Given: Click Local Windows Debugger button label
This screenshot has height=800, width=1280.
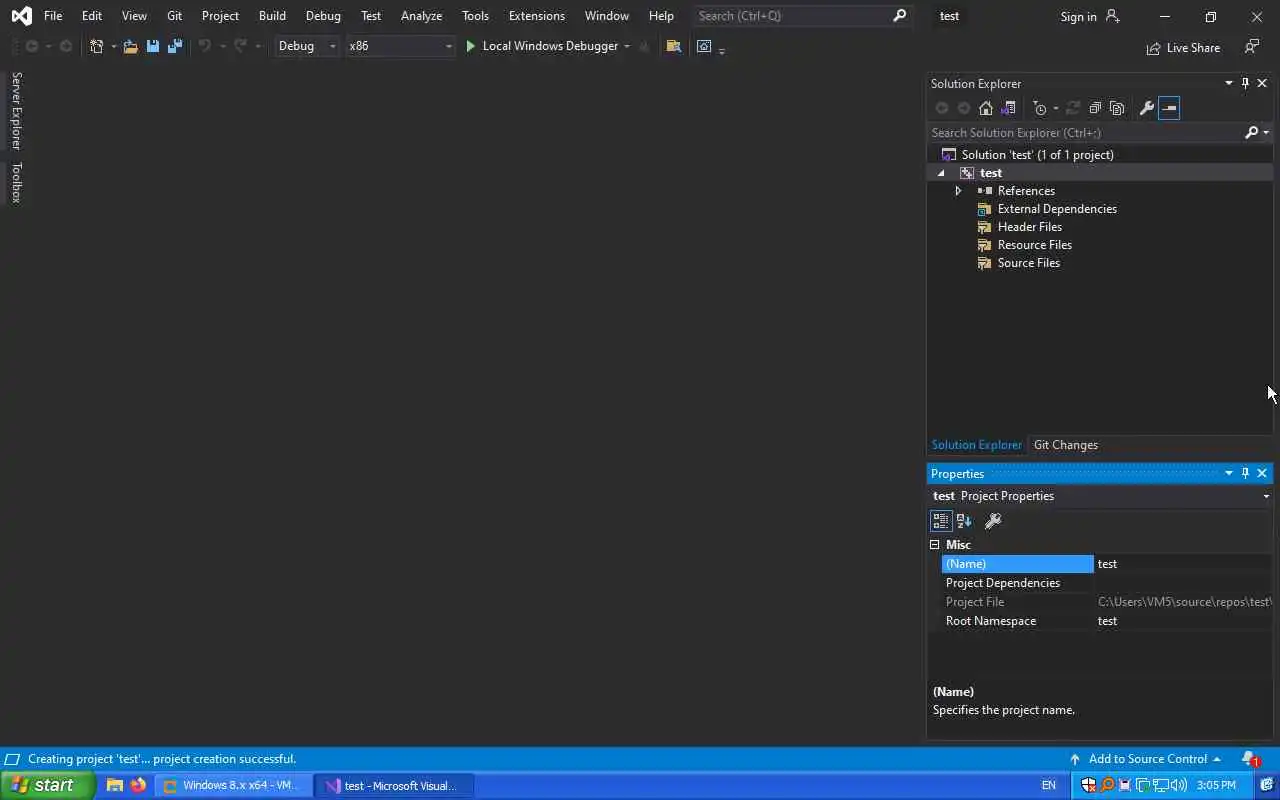Looking at the screenshot, I should [550, 46].
